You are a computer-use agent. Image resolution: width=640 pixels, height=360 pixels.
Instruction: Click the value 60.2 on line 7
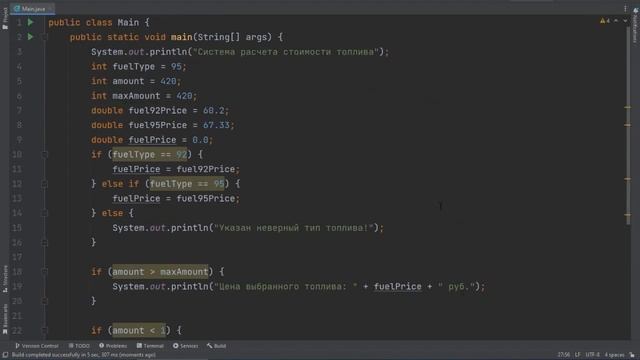tap(213, 111)
